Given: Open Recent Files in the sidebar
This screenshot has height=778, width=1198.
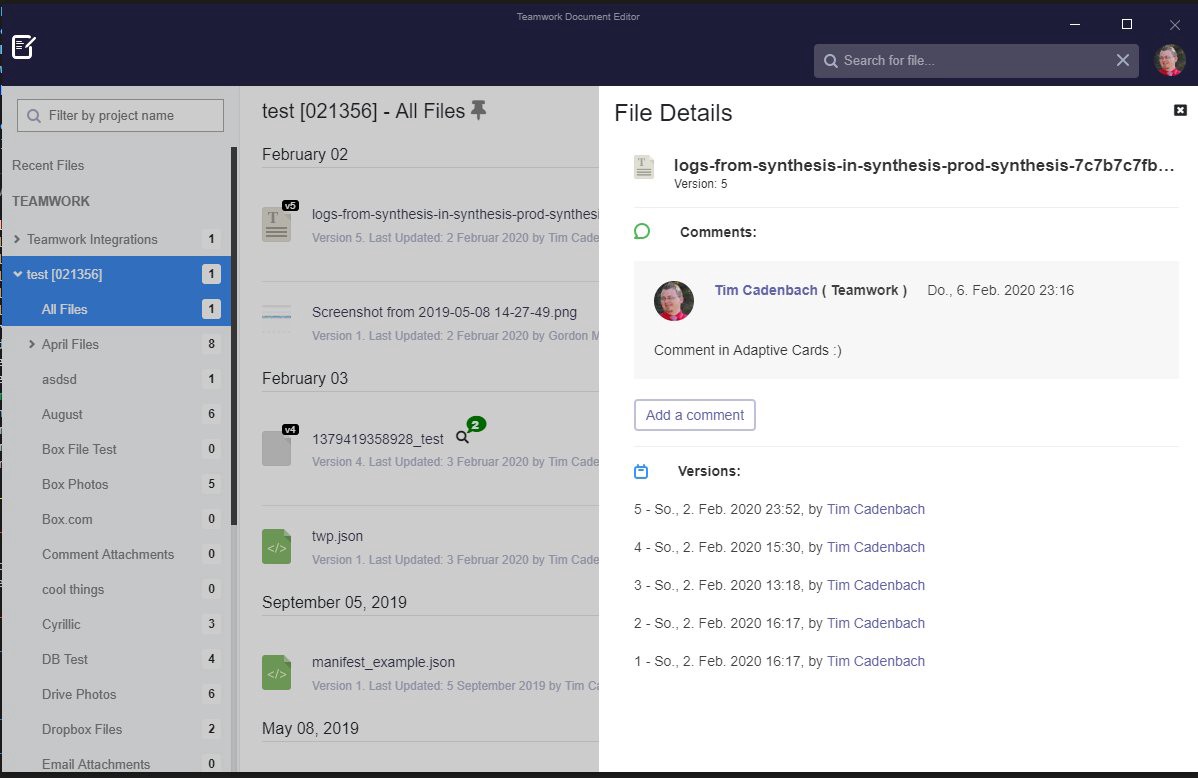Looking at the screenshot, I should [x=48, y=165].
